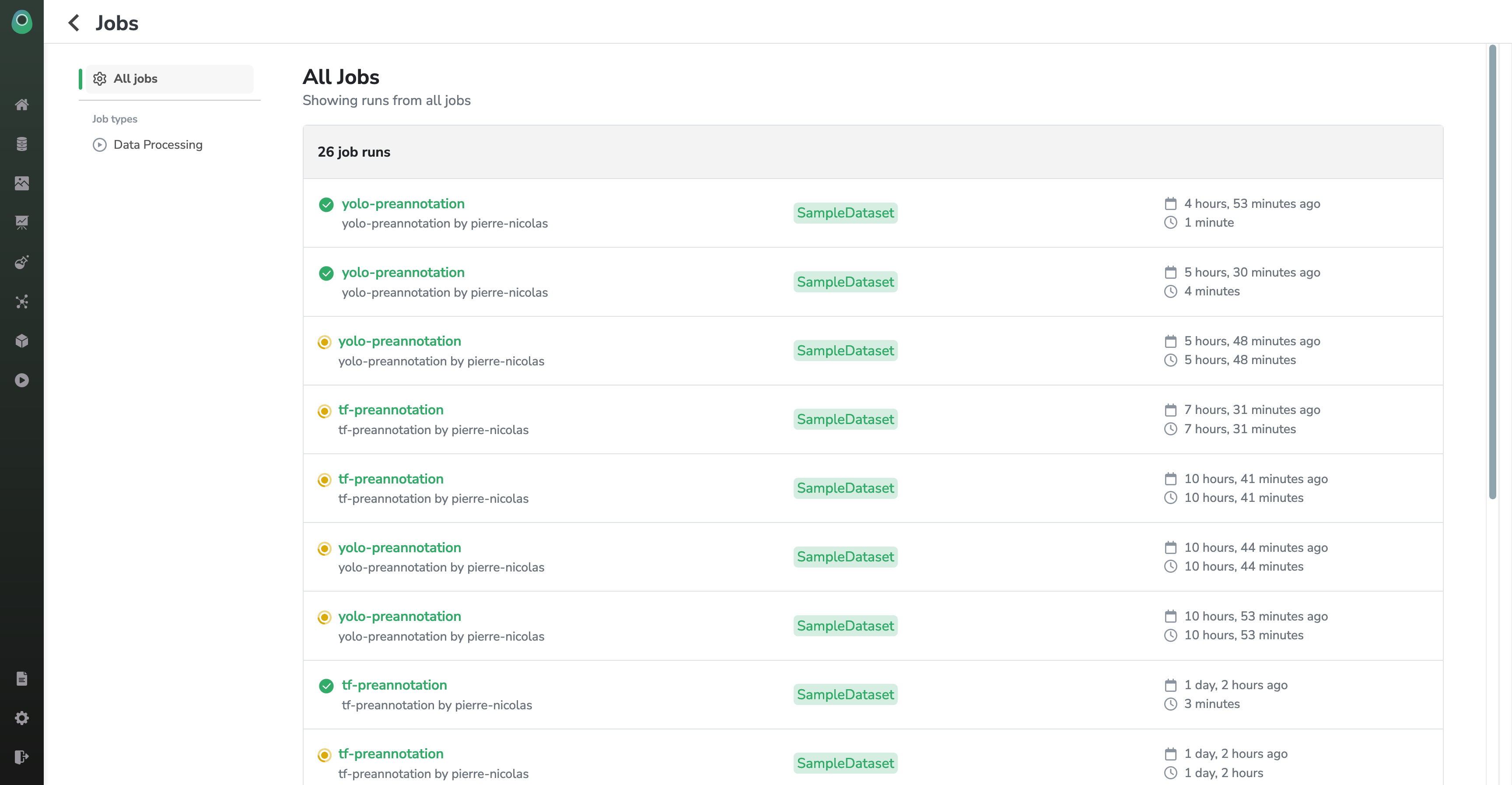Open the database stack sidebar icon
Viewport: 1512px width, 785px height.
coord(22,144)
